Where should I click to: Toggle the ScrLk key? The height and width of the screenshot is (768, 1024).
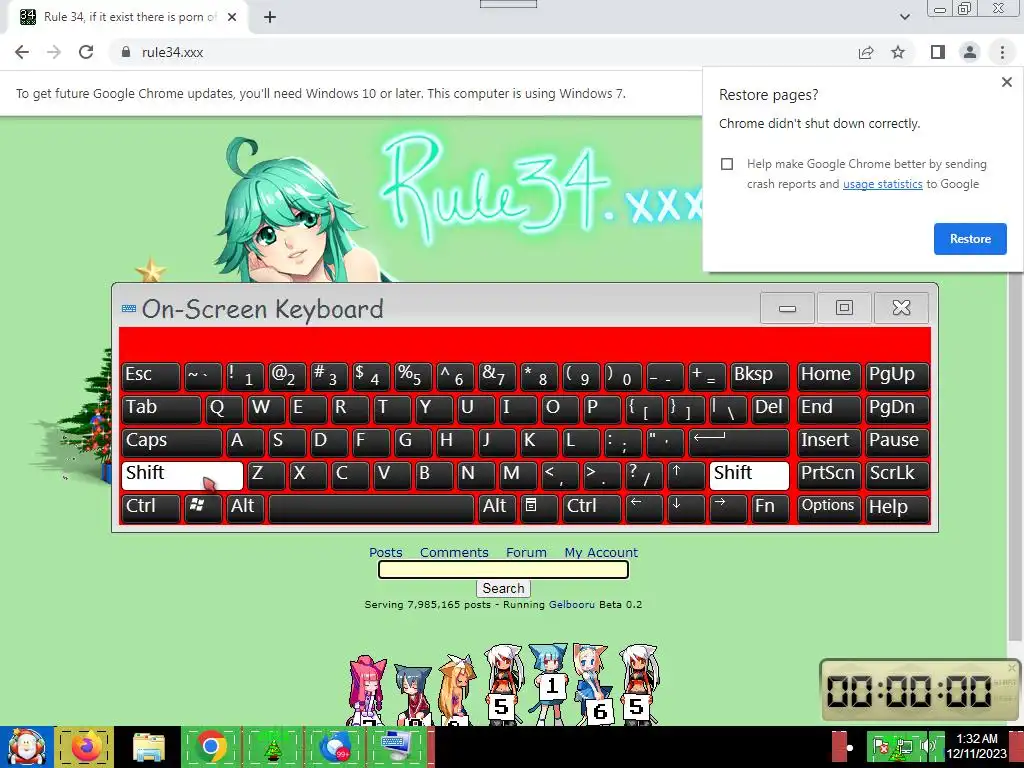pos(897,475)
